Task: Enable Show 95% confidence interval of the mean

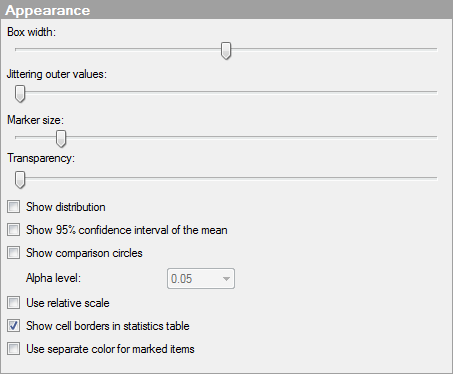Action: pyautogui.click(x=14, y=230)
